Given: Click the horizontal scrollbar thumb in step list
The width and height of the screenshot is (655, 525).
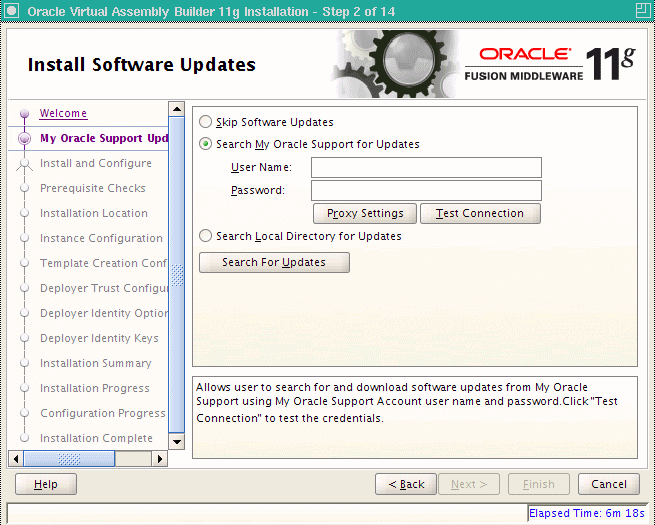Looking at the screenshot, I should pyautogui.click(x=69, y=459).
